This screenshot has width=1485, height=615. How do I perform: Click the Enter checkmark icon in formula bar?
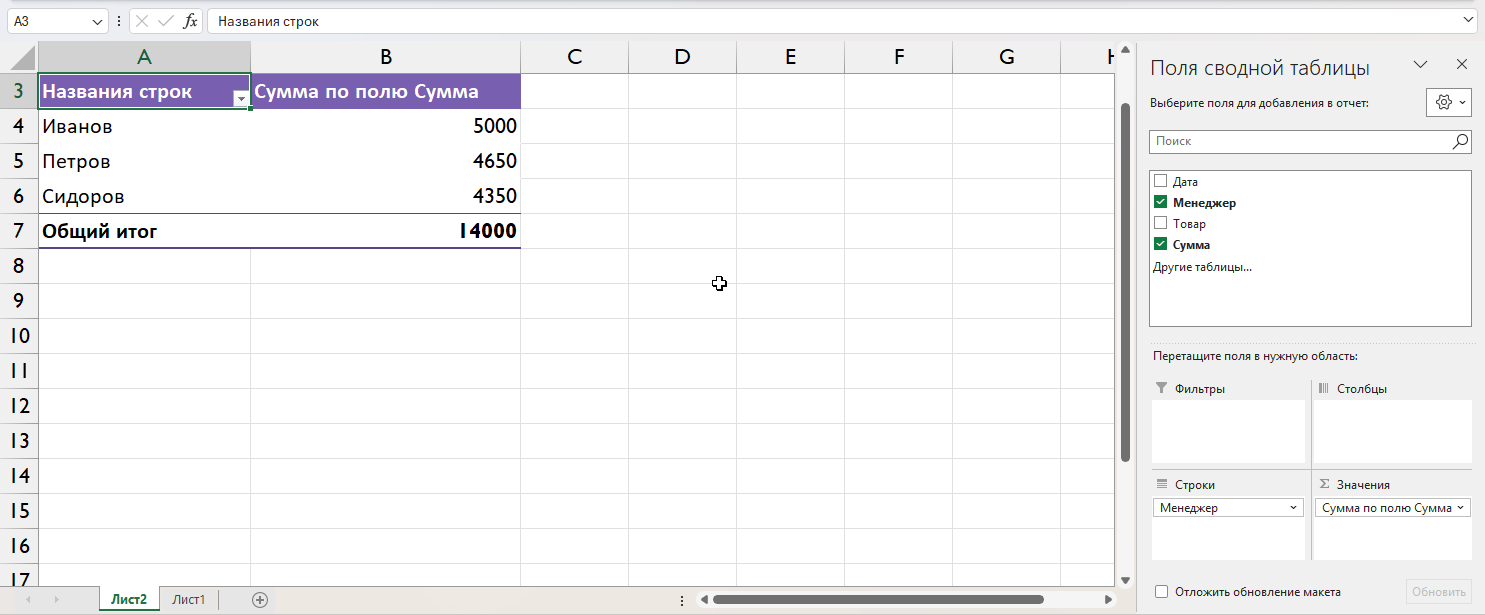tap(166, 21)
